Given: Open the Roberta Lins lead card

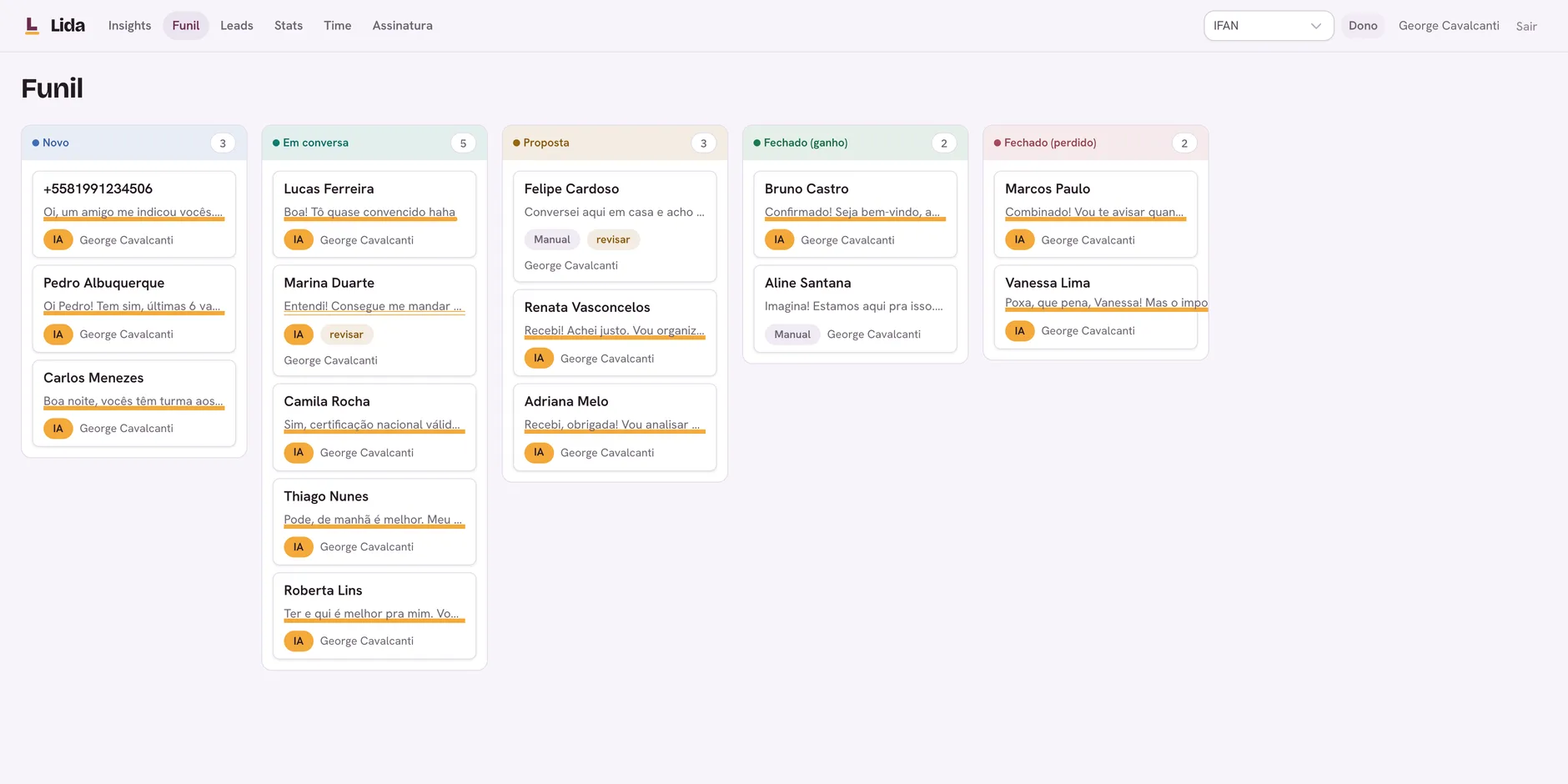Looking at the screenshot, I should tap(374, 616).
